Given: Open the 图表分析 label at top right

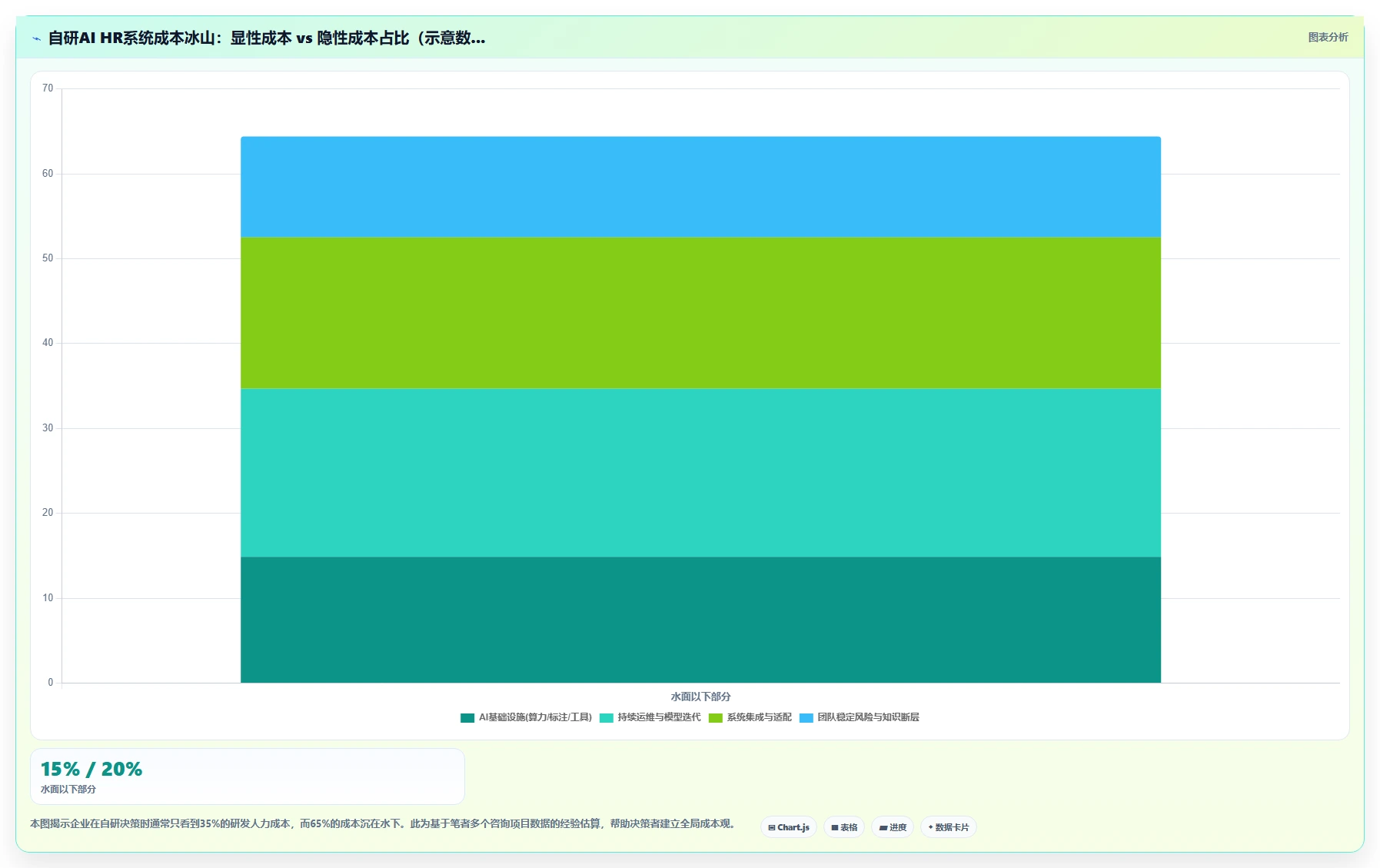Looking at the screenshot, I should click(x=1328, y=37).
